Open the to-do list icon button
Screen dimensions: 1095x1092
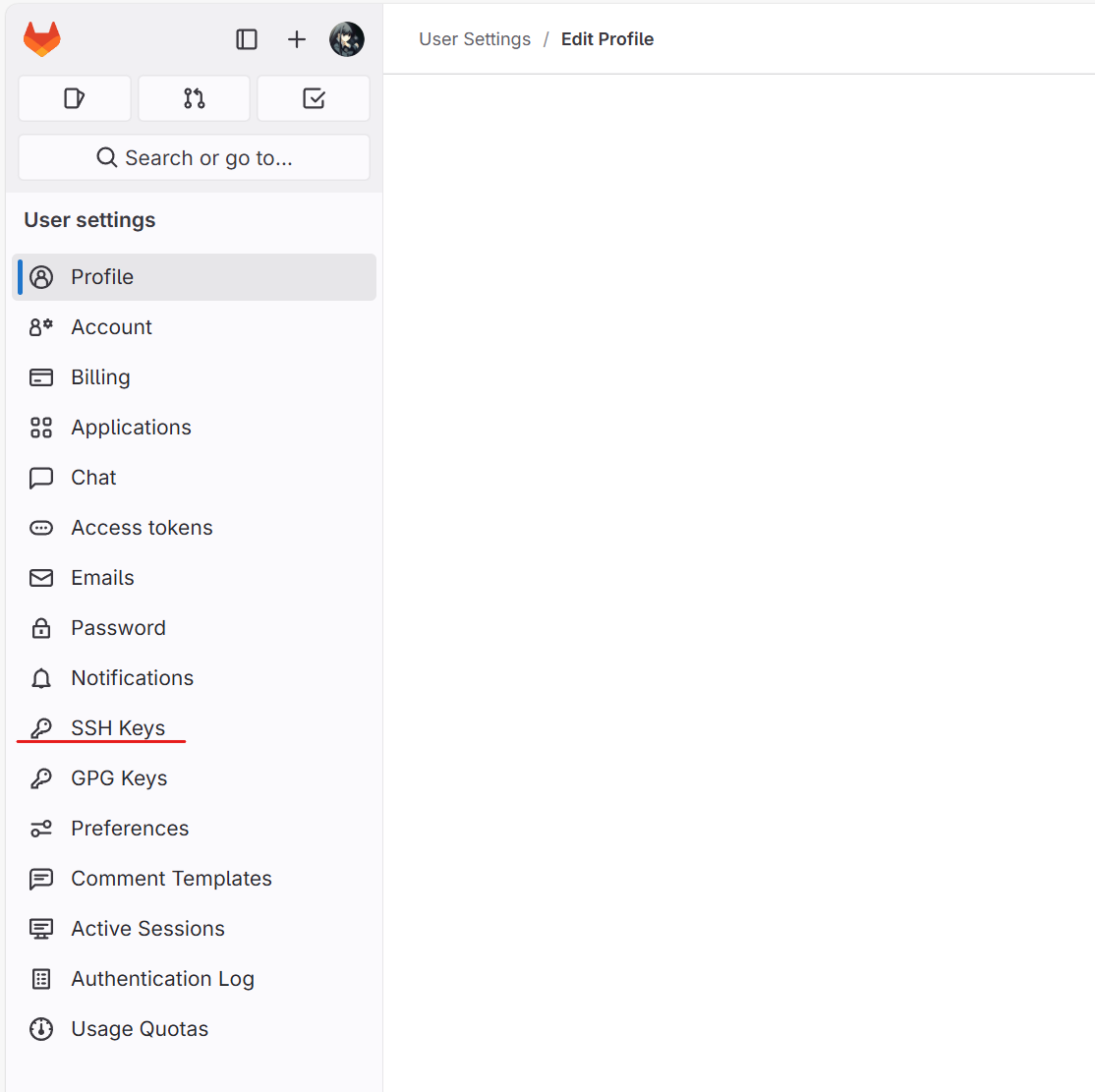click(x=314, y=98)
